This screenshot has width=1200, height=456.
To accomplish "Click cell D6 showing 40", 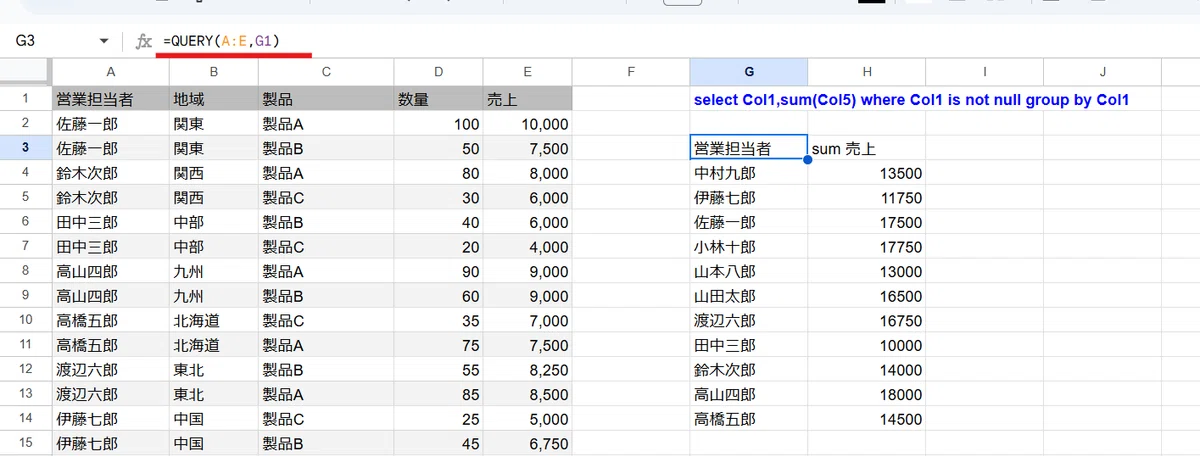I will click(438, 222).
